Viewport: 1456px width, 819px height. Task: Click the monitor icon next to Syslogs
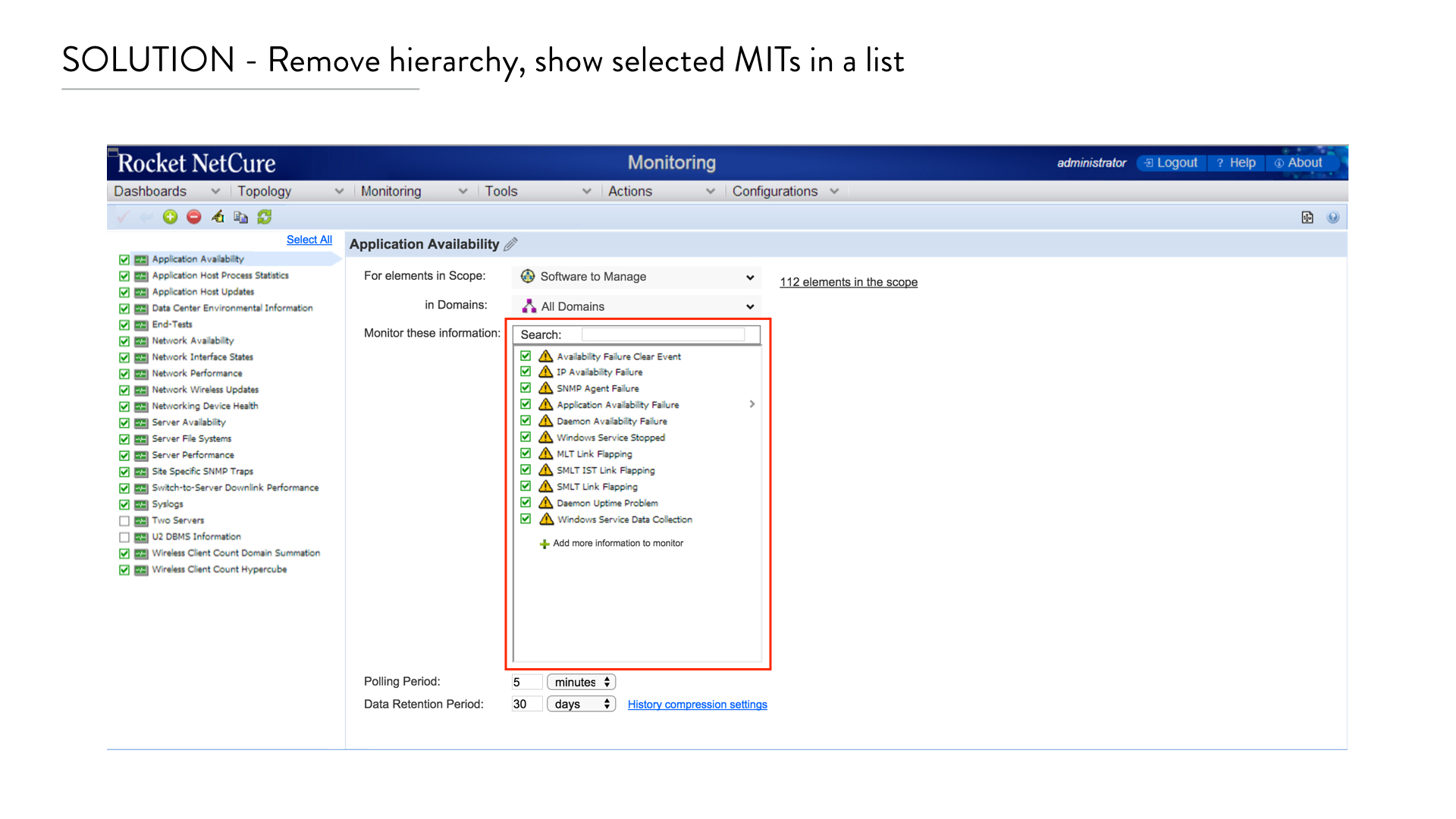141,504
